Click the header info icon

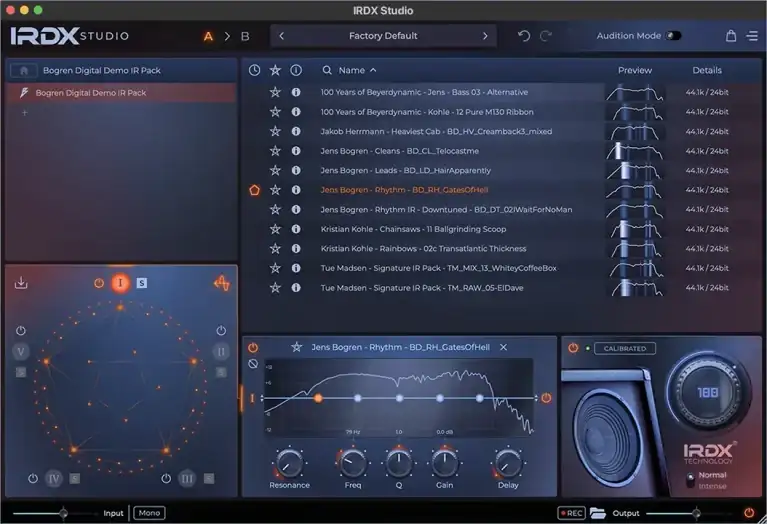[296, 70]
